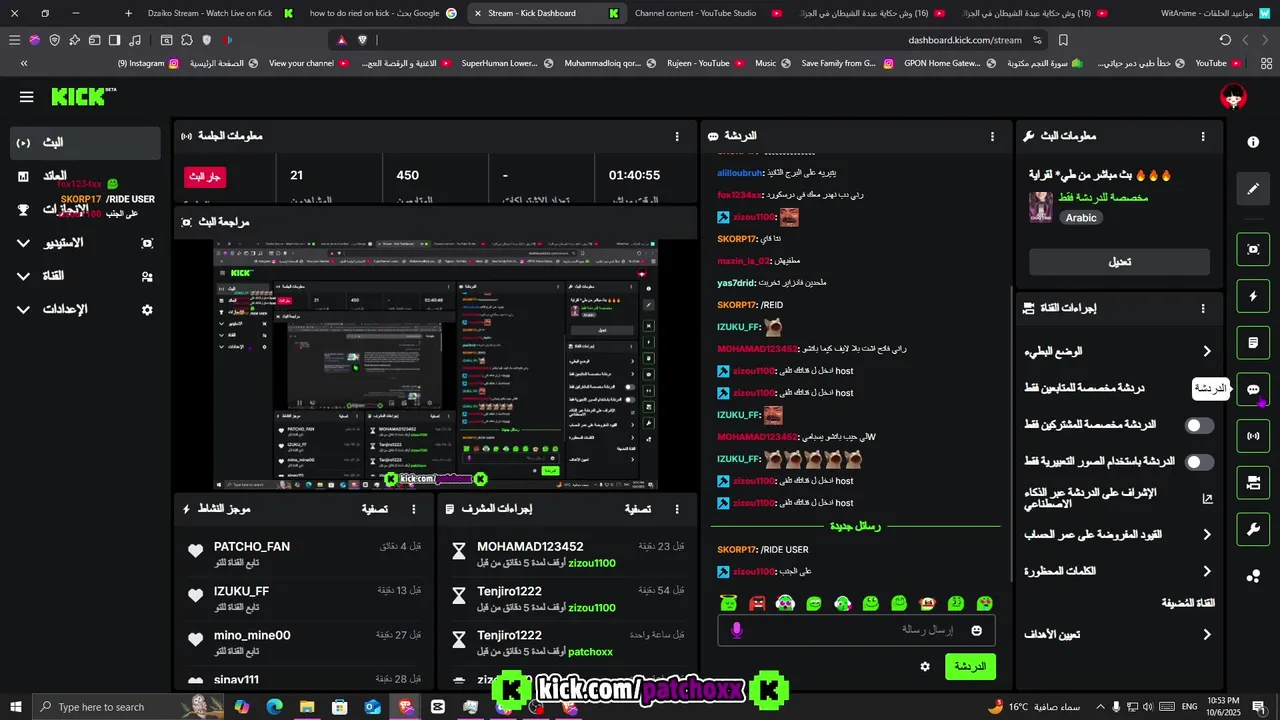Expand banned words chevron
1280x720 pixels.
pyautogui.click(x=1207, y=571)
